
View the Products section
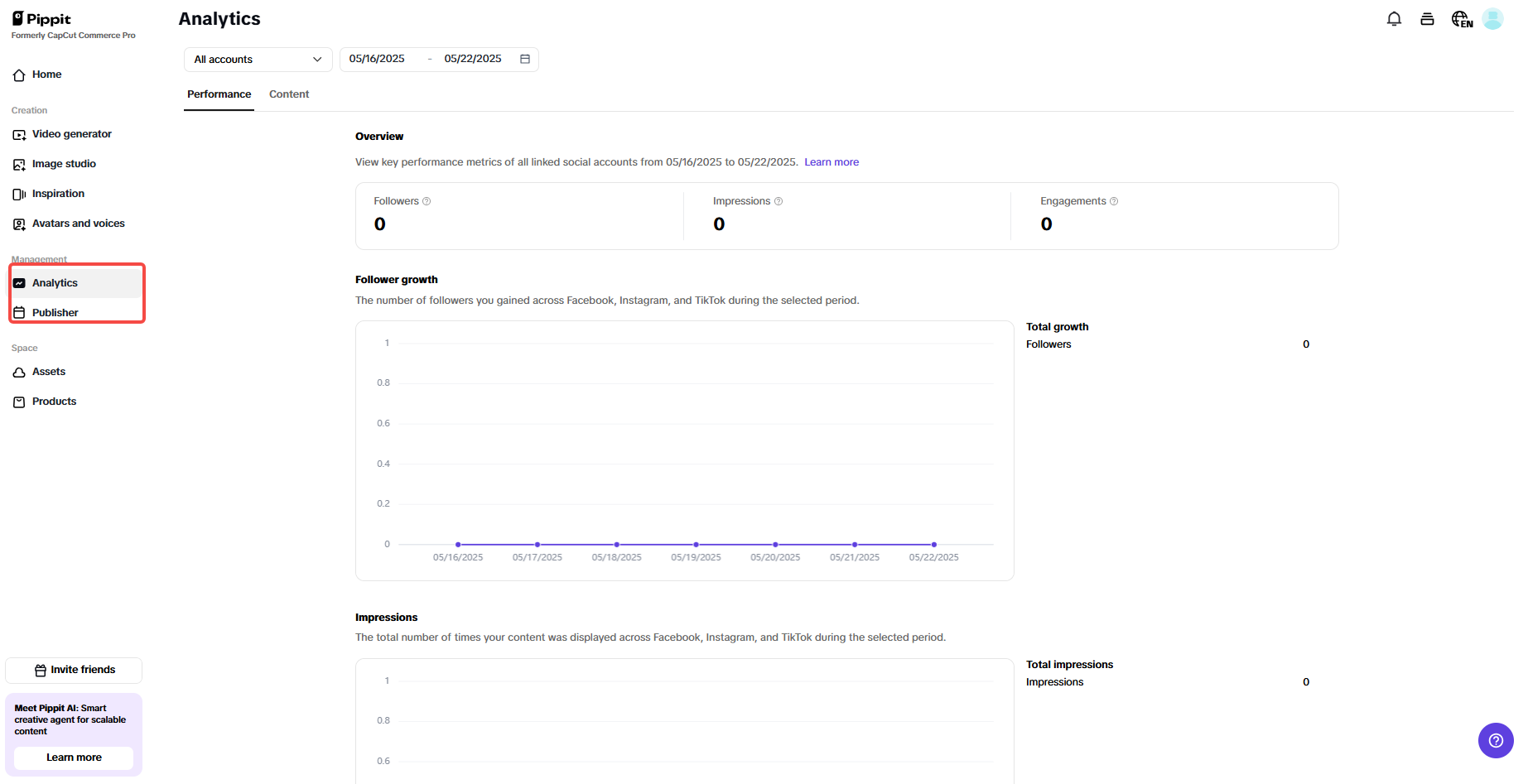[x=54, y=401]
